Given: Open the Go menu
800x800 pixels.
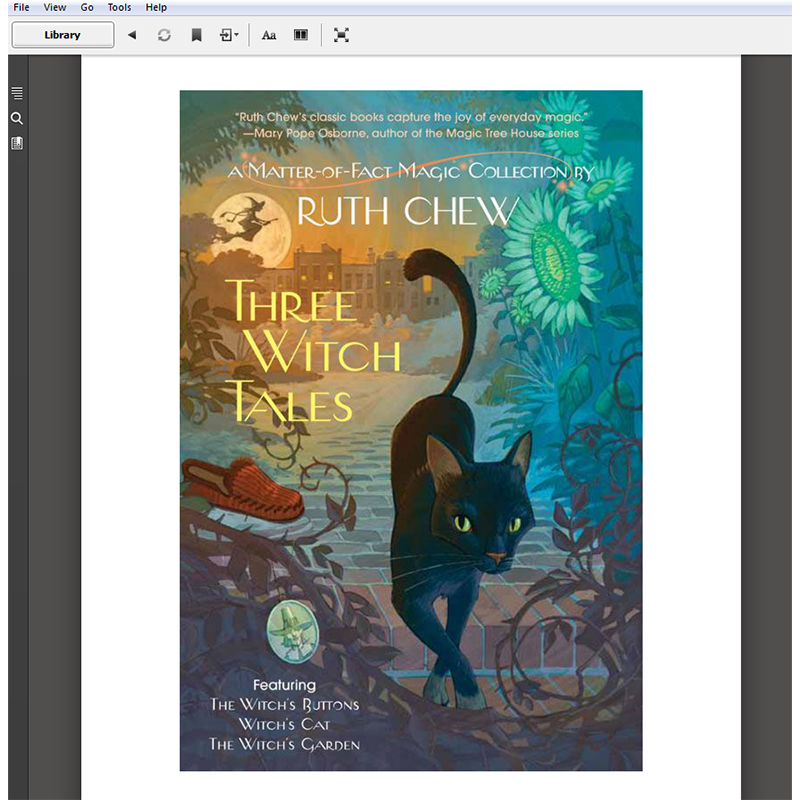Looking at the screenshot, I should tap(87, 7).
